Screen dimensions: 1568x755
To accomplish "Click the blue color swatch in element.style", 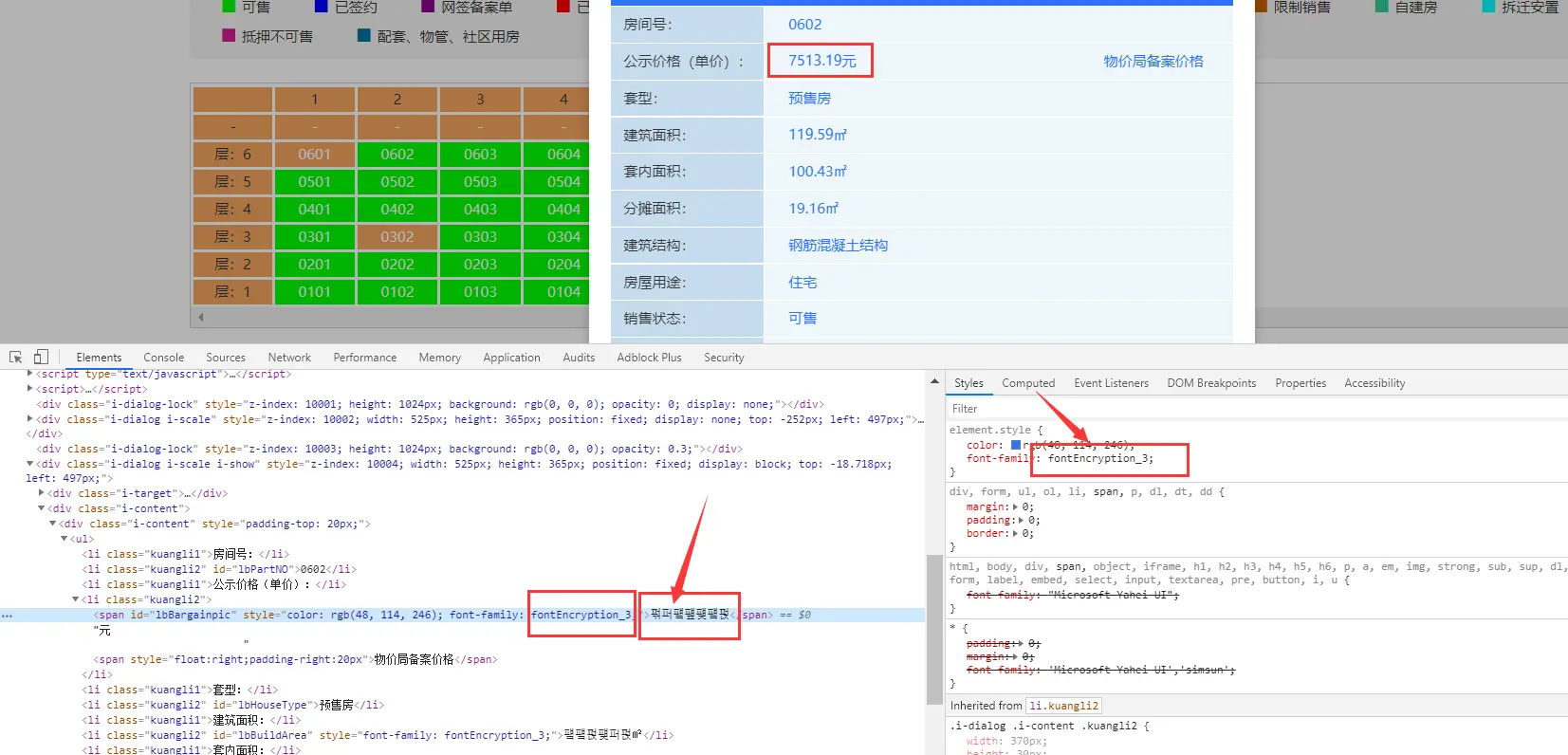I will (1016, 445).
